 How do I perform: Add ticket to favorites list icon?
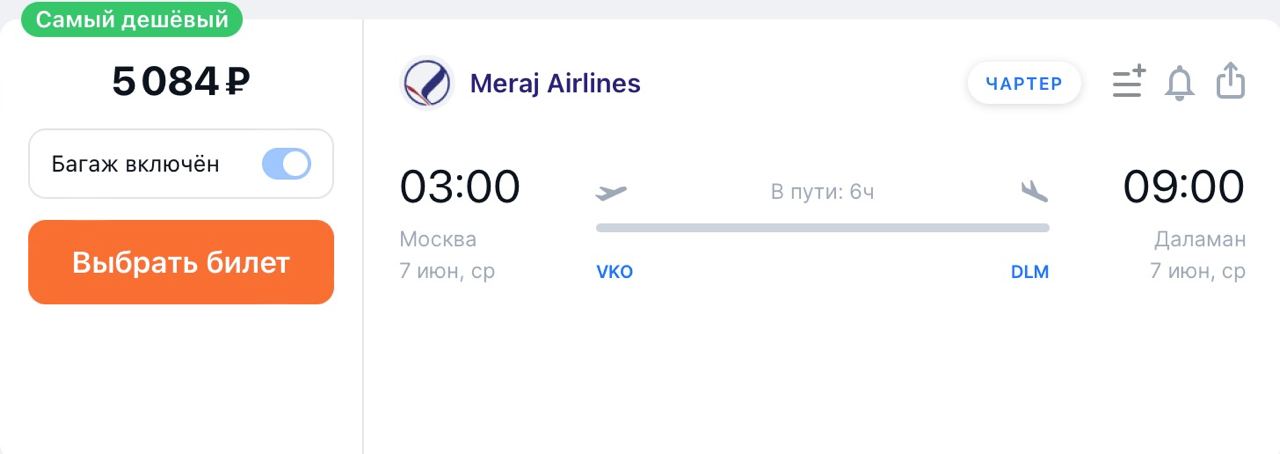click(x=1129, y=82)
